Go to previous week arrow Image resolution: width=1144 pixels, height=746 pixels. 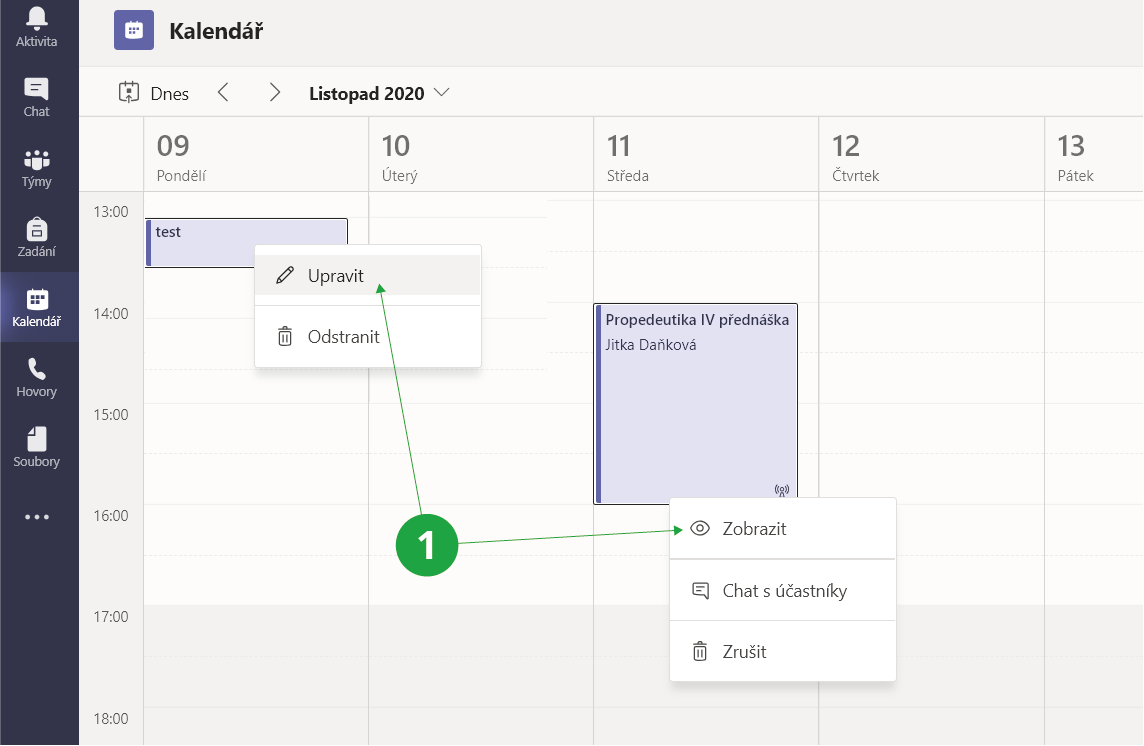coord(223,93)
